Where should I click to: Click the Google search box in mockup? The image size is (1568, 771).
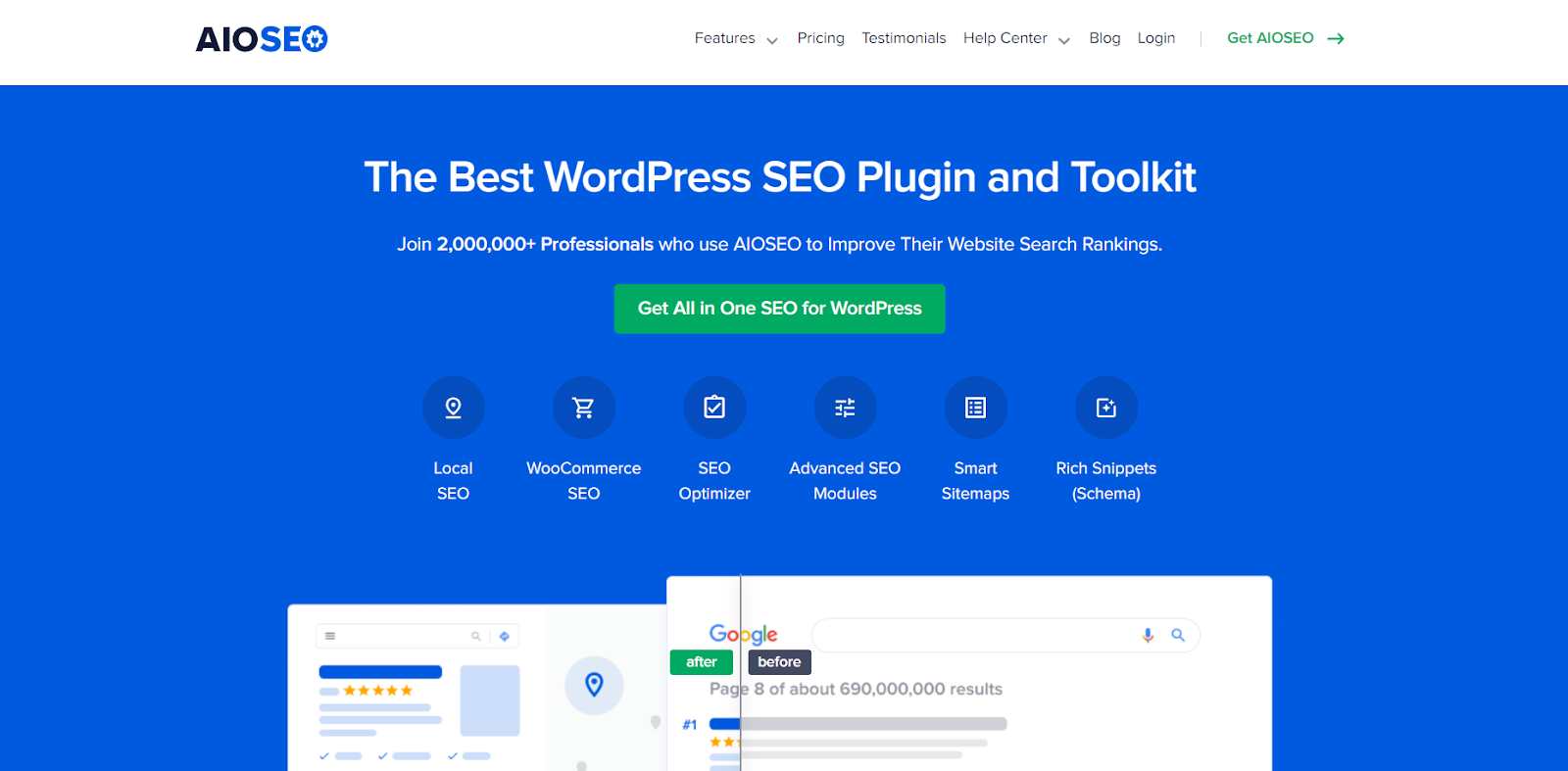tap(1005, 636)
